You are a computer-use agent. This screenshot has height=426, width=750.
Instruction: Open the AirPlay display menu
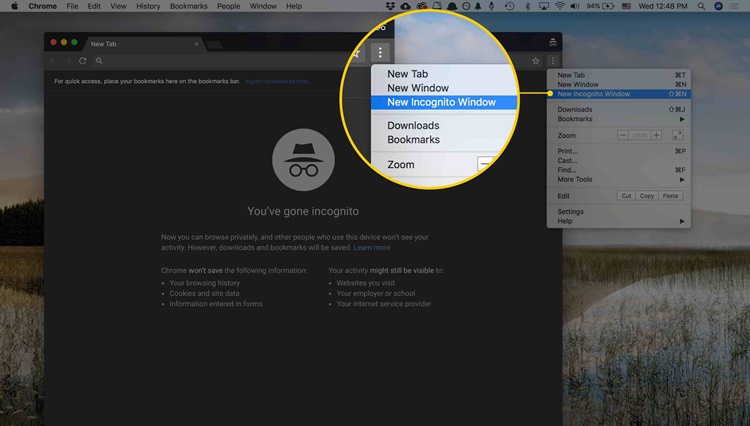pyautogui.click(x=544, y=6)
